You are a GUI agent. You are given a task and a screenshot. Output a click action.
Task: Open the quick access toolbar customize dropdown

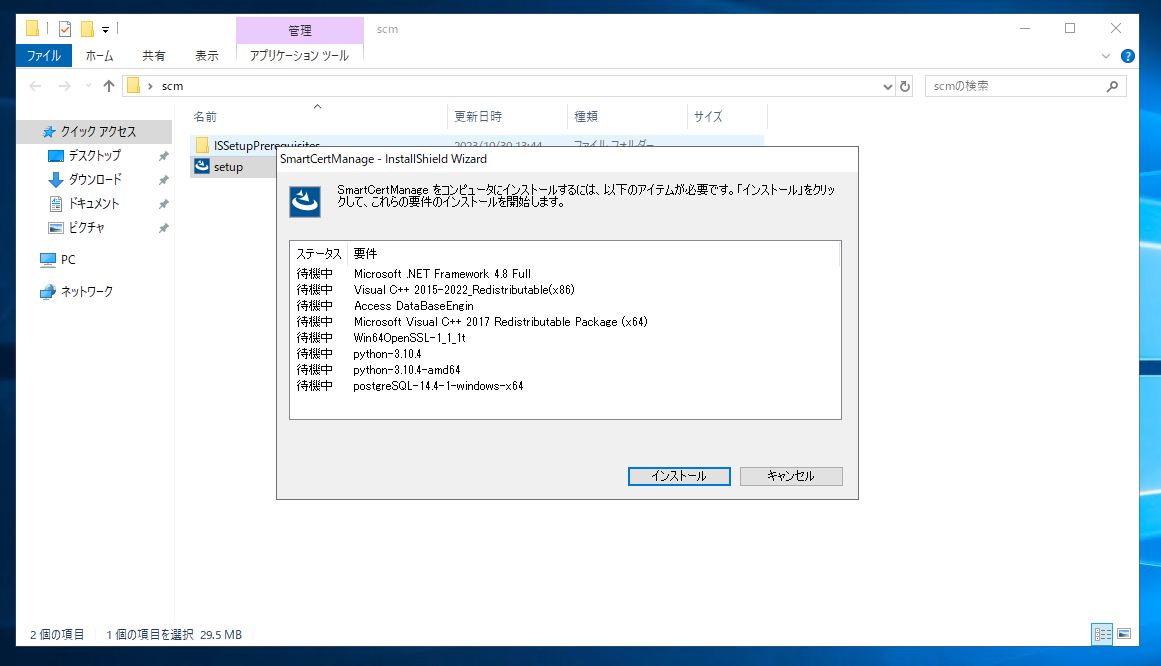105,30
